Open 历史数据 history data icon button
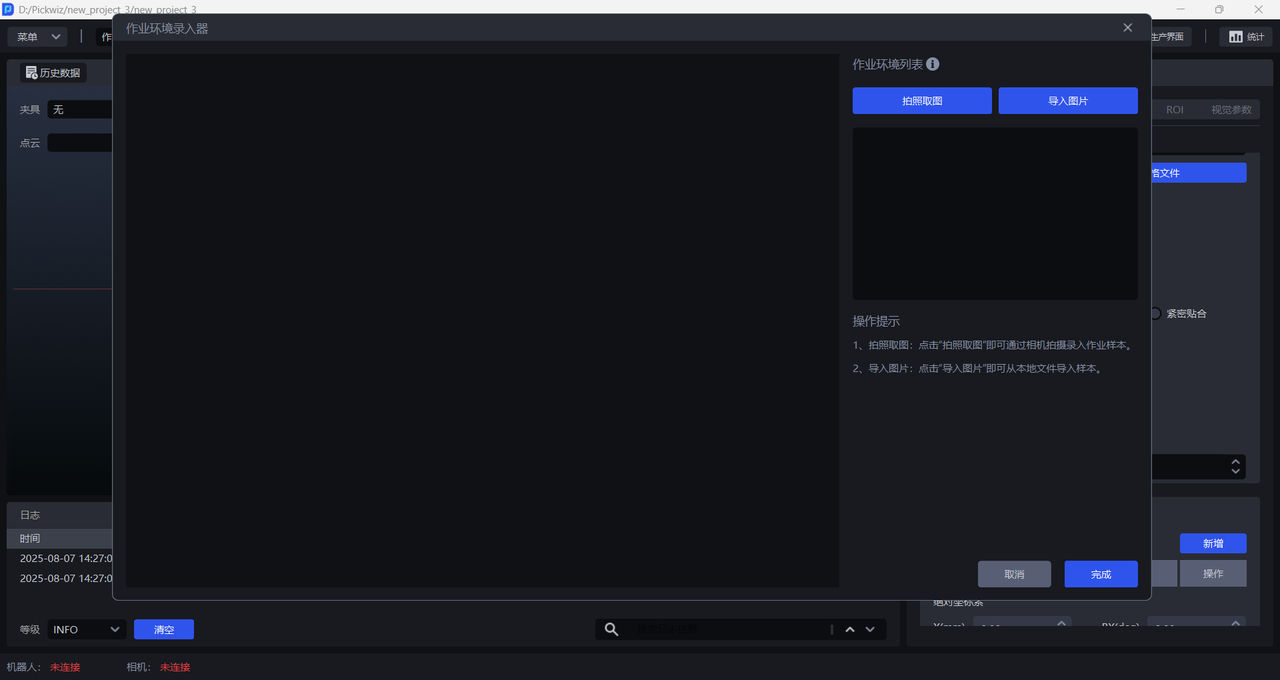 (x=54, y=73)
